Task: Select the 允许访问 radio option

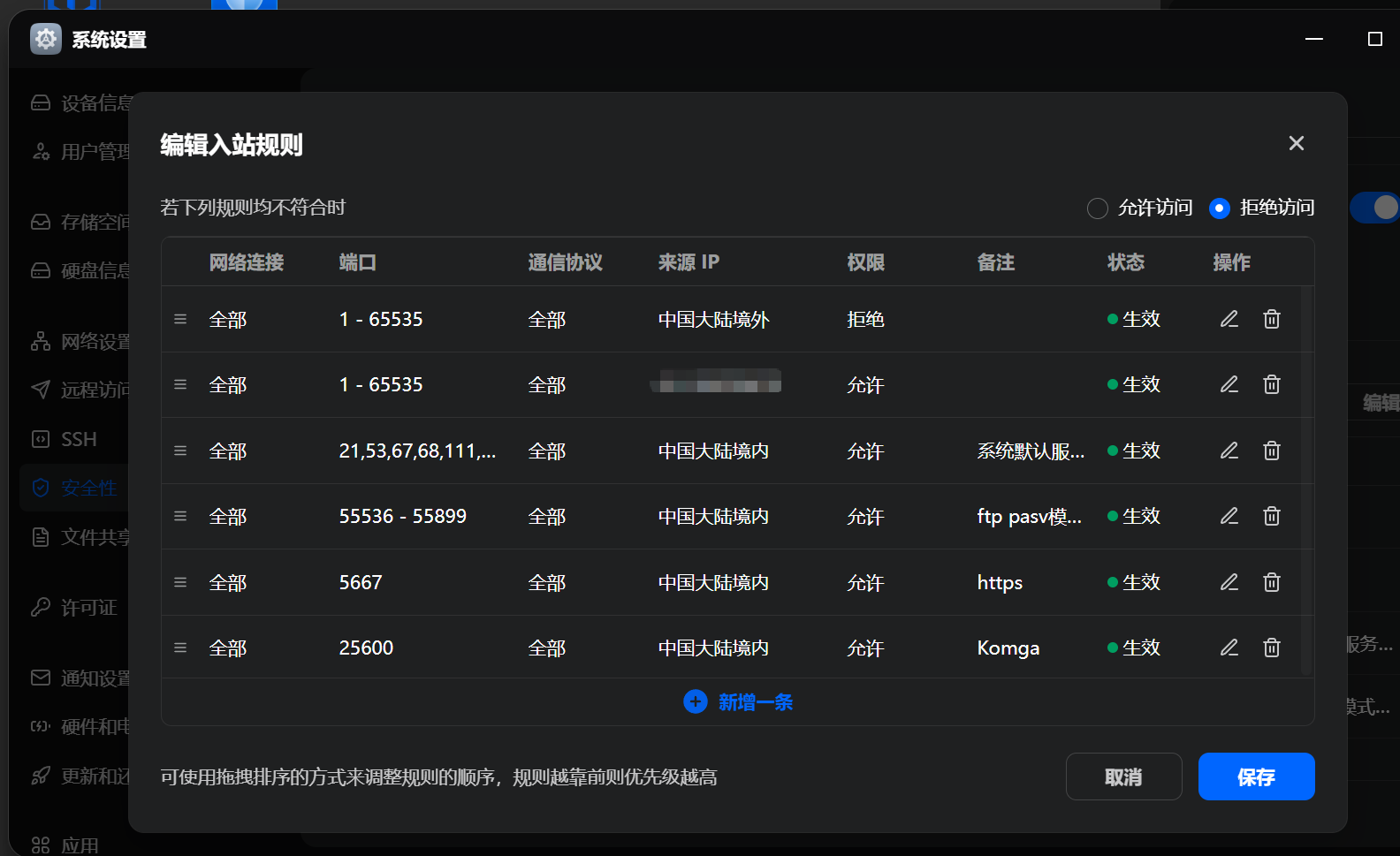Action: 1098,208
